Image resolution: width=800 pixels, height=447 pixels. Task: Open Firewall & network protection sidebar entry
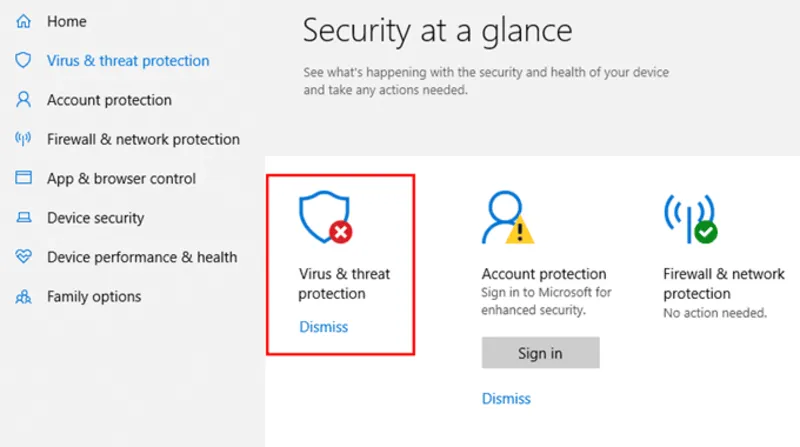point(143,139)
